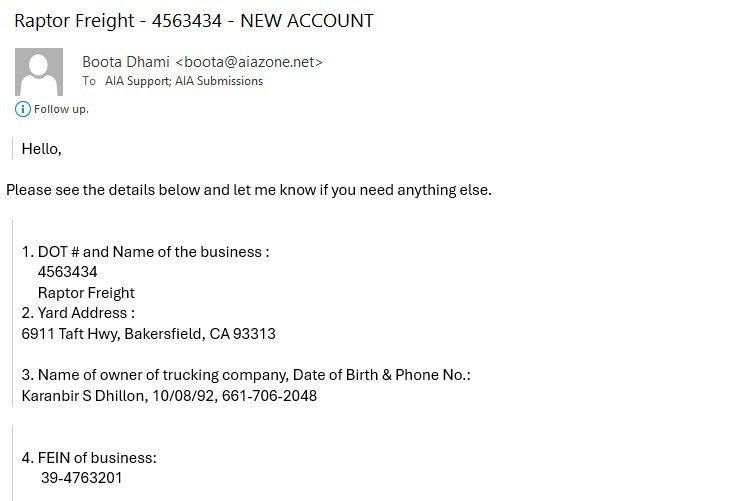
Task: Click Raptor Freight in the message body
Action: (86, 293)
